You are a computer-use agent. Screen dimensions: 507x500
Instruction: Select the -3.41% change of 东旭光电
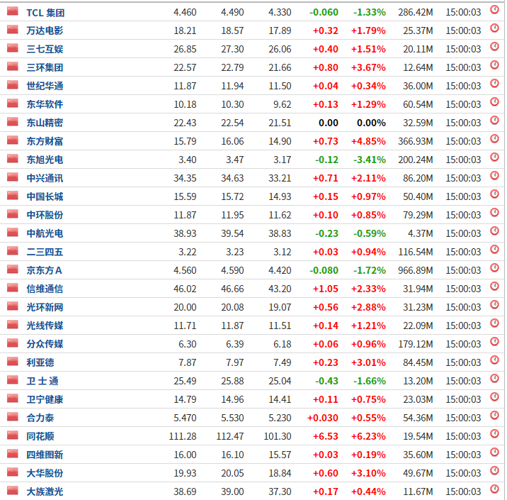pos(370,160)
